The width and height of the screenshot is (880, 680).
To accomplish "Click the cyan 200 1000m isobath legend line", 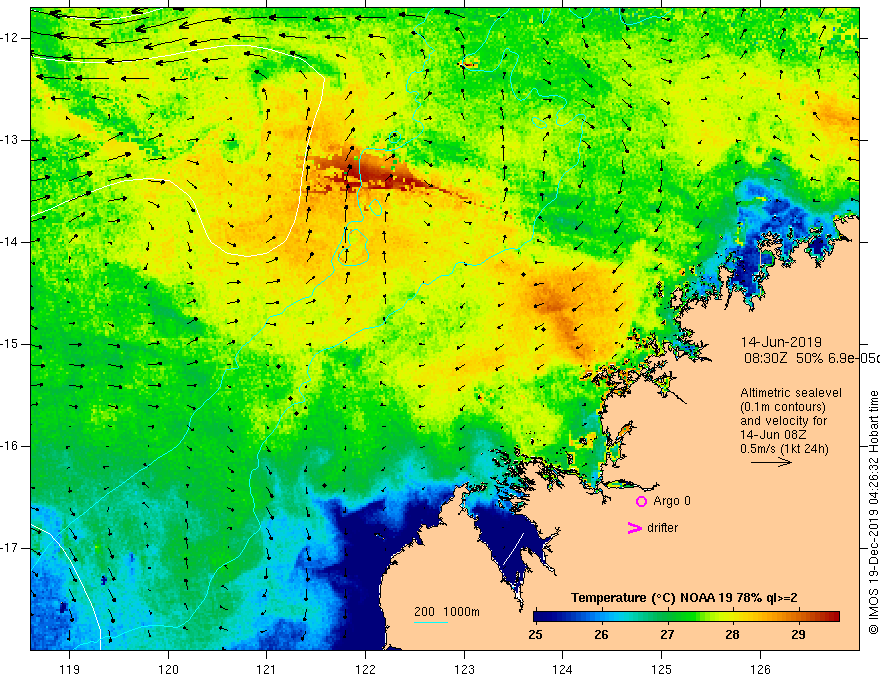I will pyautogui.click(x=430, y=622).
